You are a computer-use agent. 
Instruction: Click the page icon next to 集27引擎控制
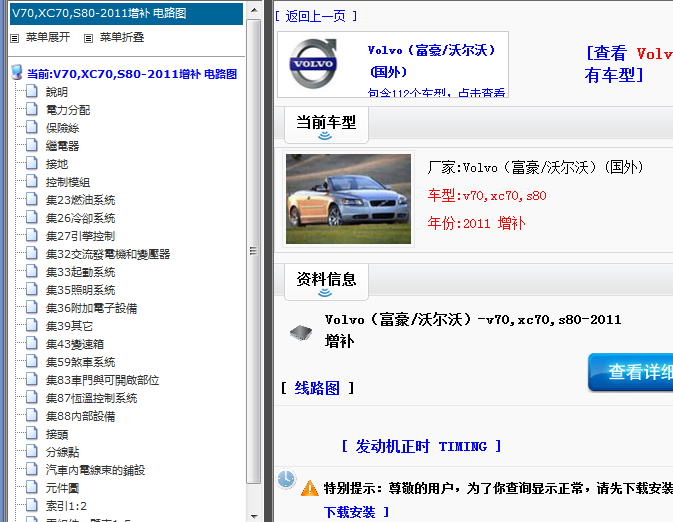(x=32, y=236)
